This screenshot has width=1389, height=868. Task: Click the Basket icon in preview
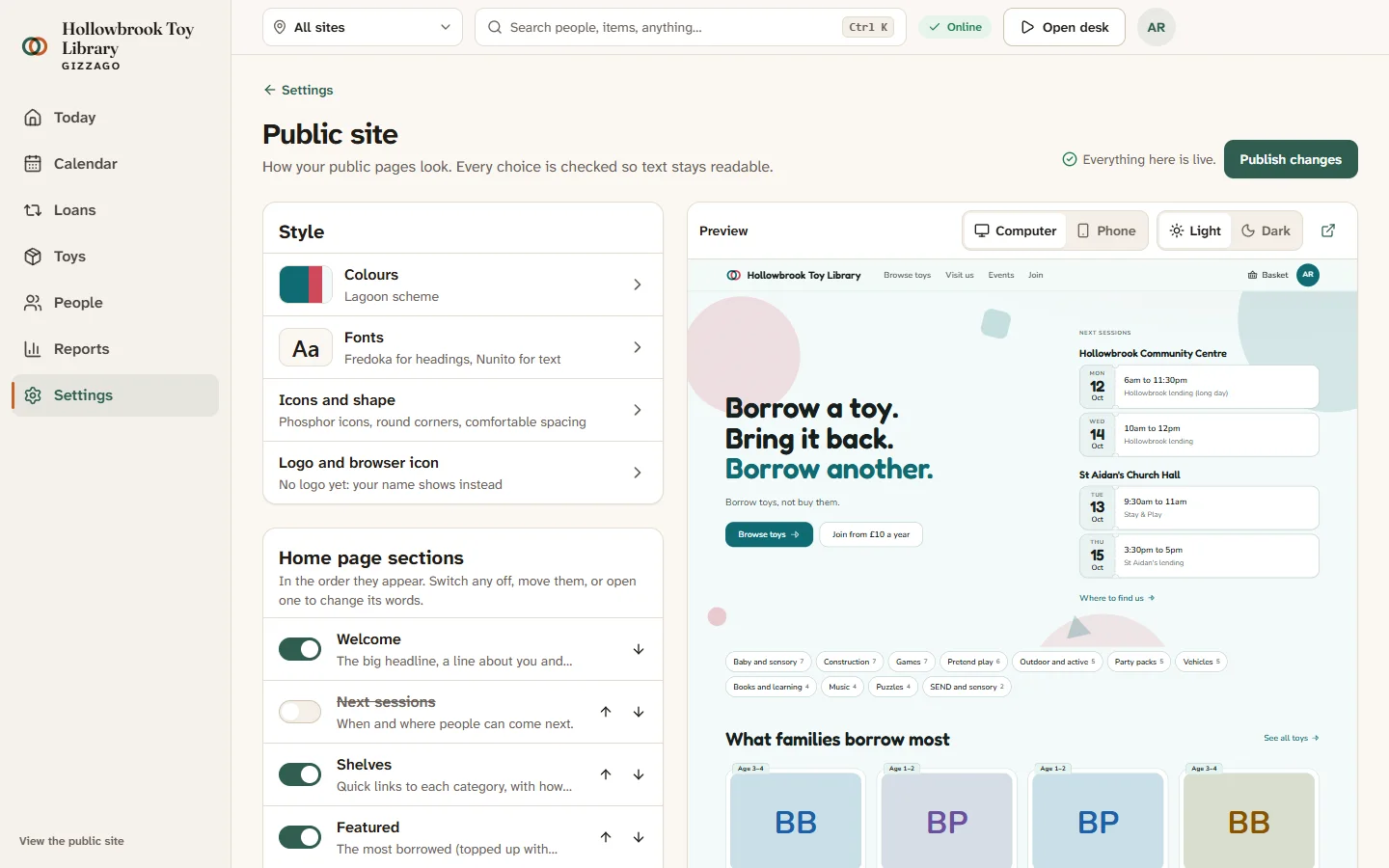[x=1252, y=275]
